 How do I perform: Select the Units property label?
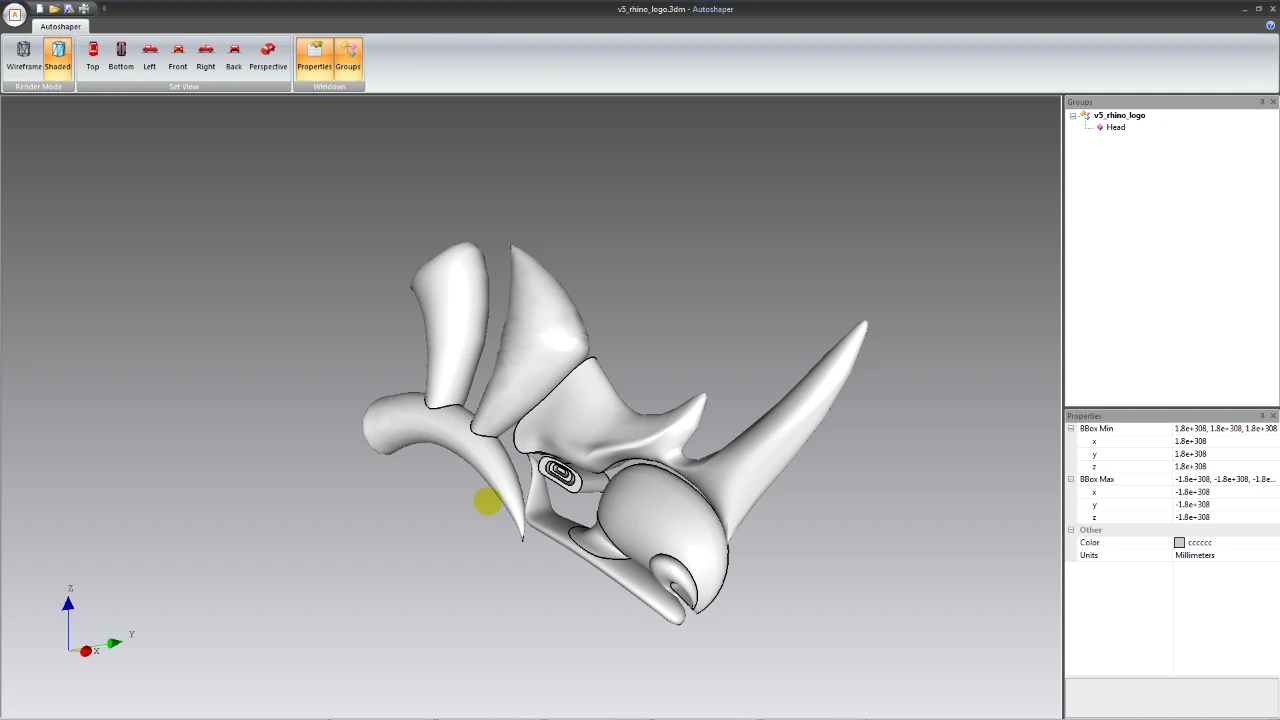[x=1089, y=555]
